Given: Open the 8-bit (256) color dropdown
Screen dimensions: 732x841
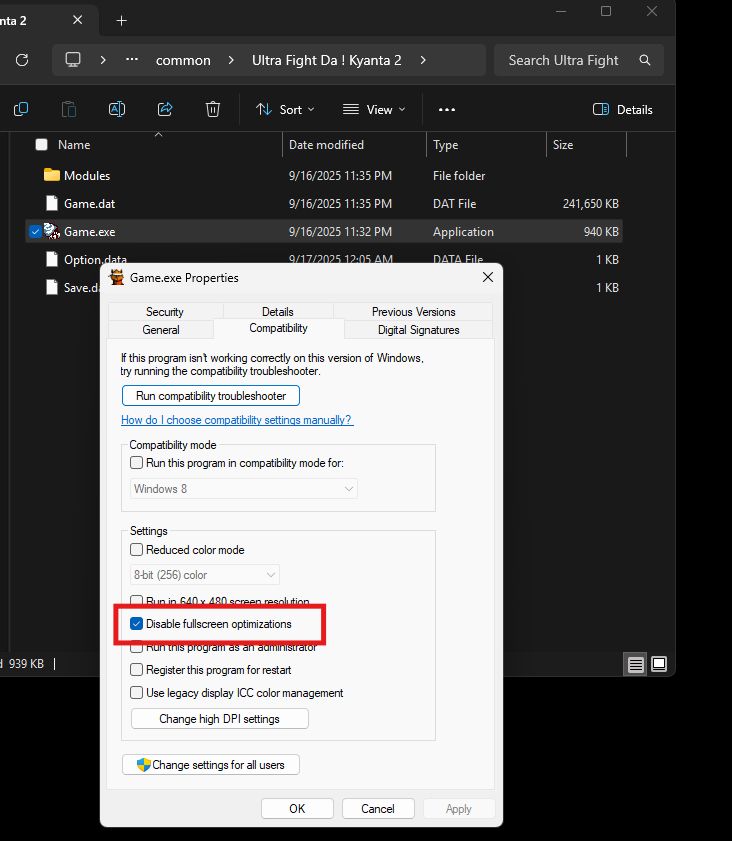Looking at the screenshot, I should (205, 575).
